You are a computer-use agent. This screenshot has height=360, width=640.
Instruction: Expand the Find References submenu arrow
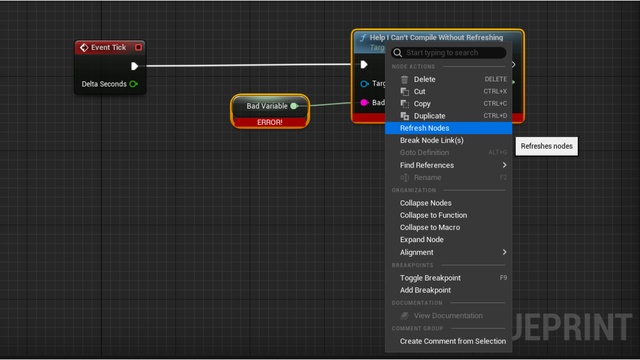coord(504,165)
